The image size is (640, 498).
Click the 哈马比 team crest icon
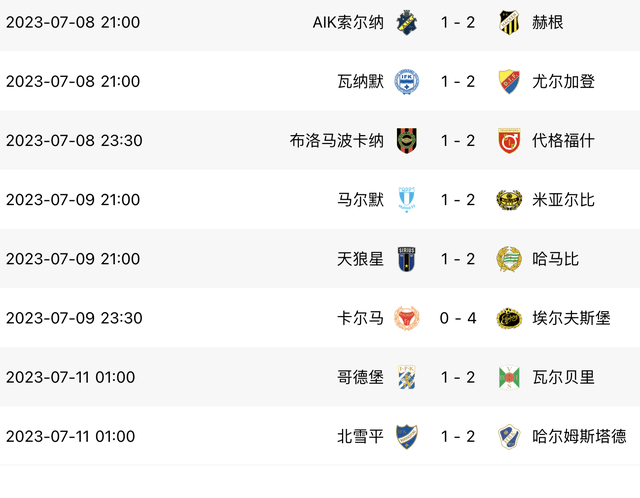(510, 259)
